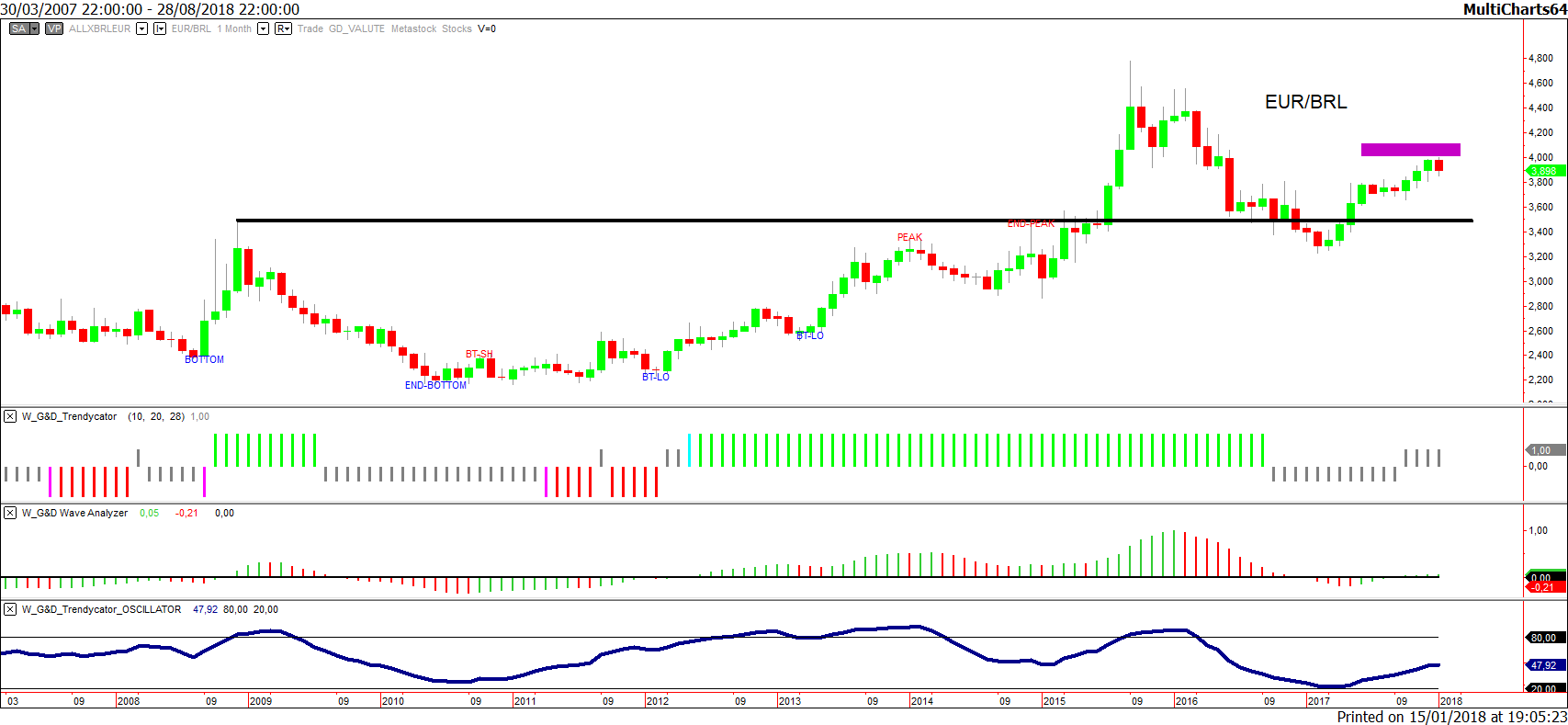1568x725 pixels.
Task: Click the Stocks label in header
Action: [x=457, y=28]
